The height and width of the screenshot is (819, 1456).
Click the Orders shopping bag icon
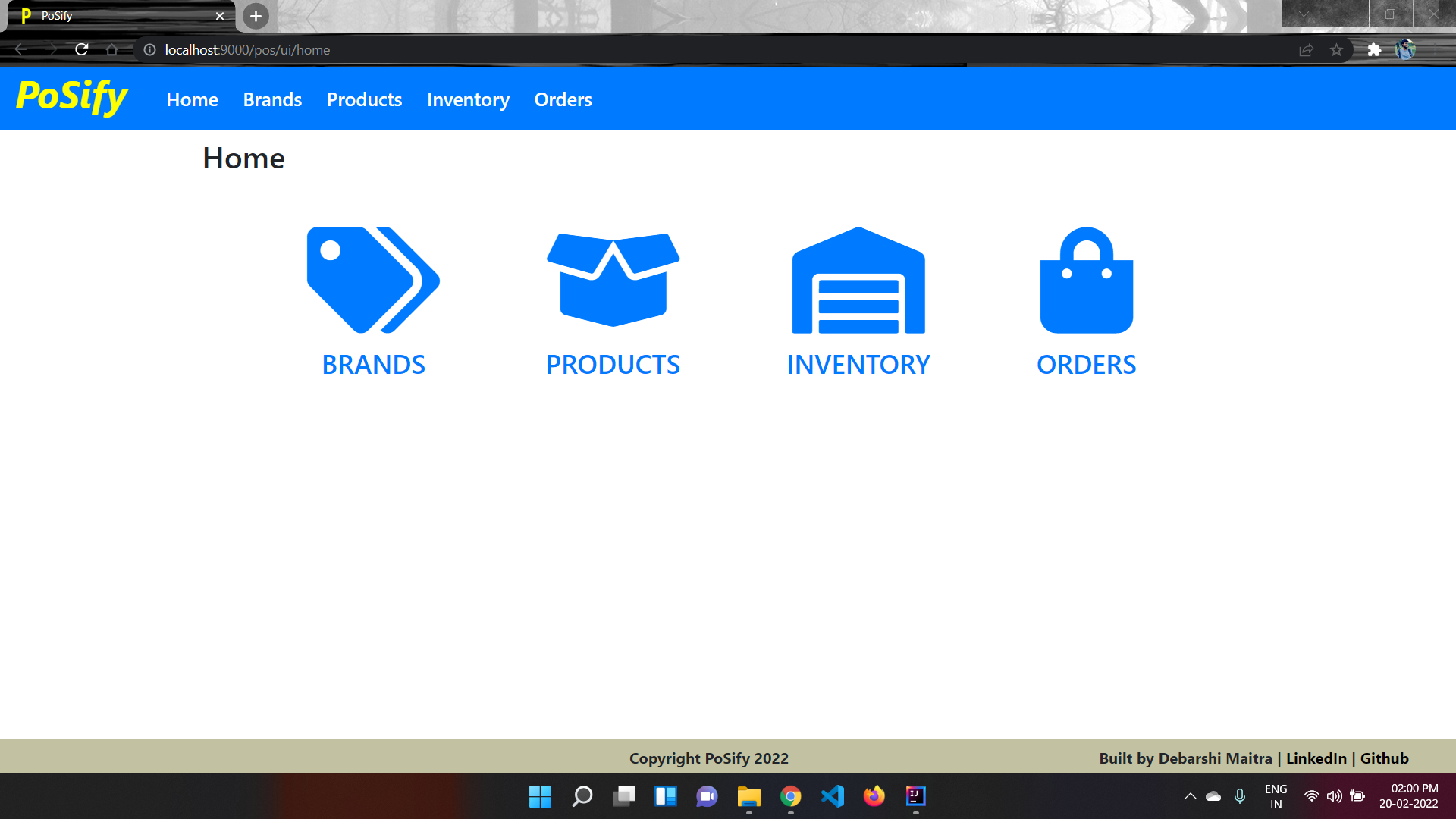1086,280
